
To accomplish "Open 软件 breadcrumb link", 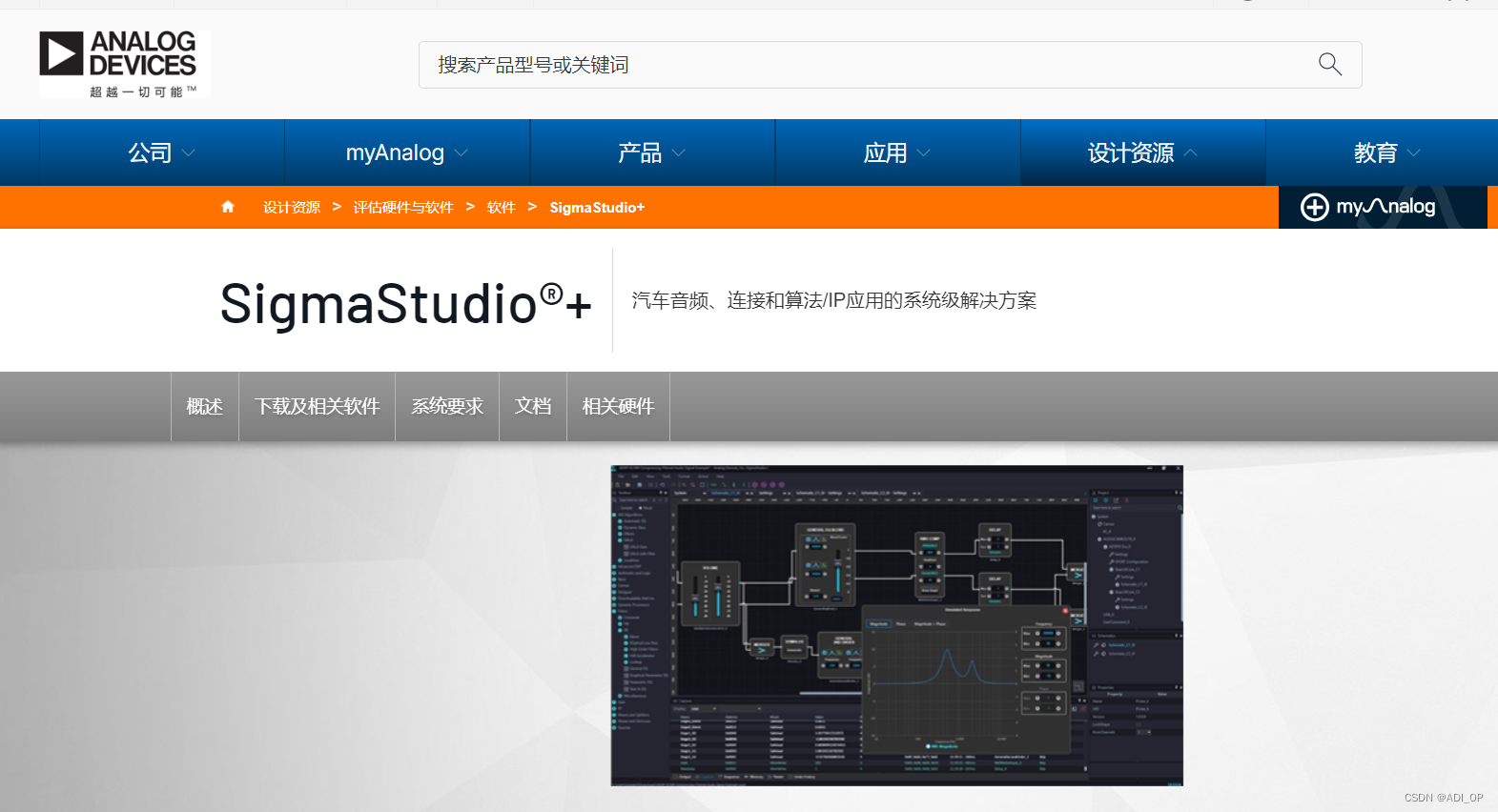I will click(501, 207).
